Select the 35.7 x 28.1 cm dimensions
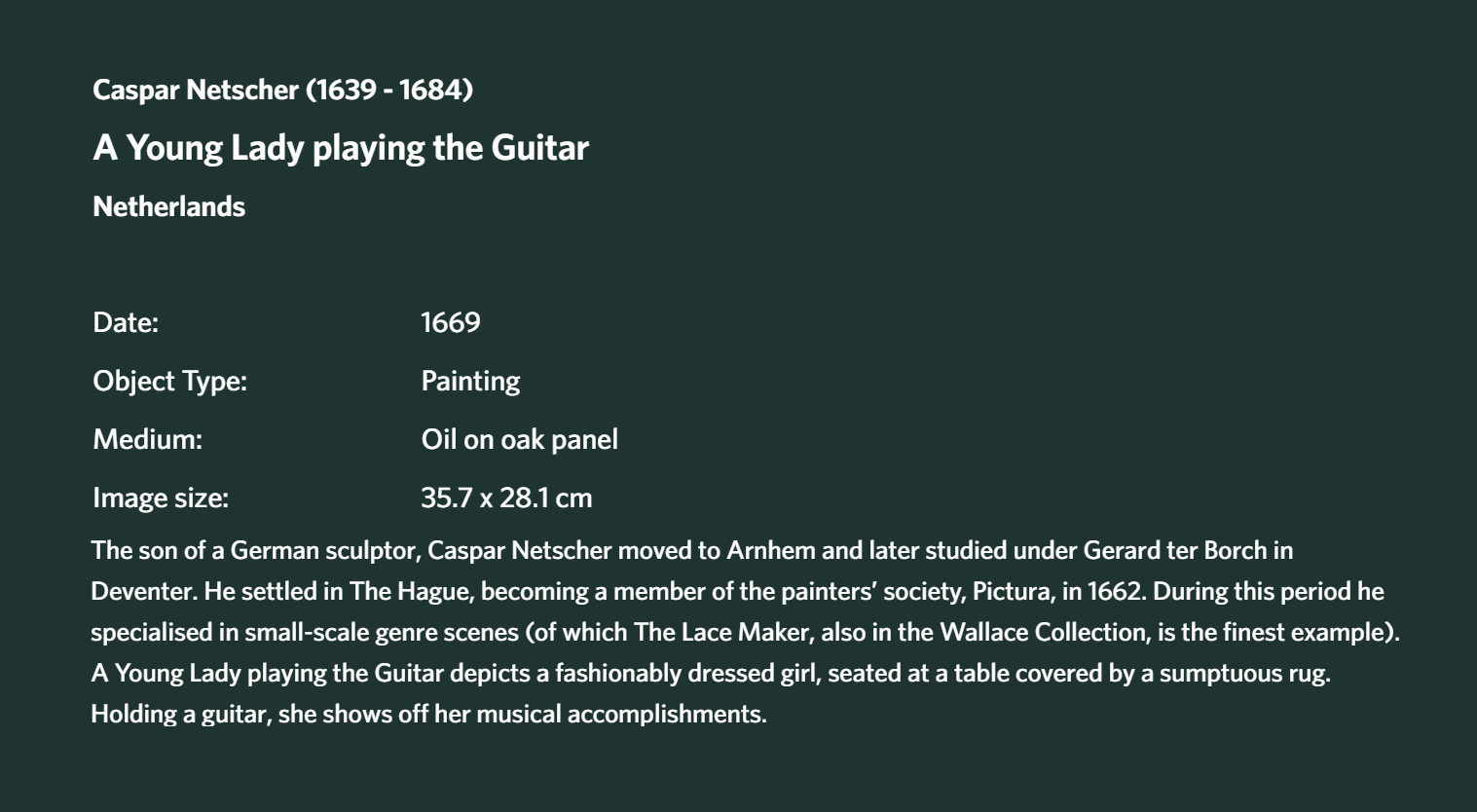Image resolution: width=1477 pixels, height=812 pixels. coord(506,498)
